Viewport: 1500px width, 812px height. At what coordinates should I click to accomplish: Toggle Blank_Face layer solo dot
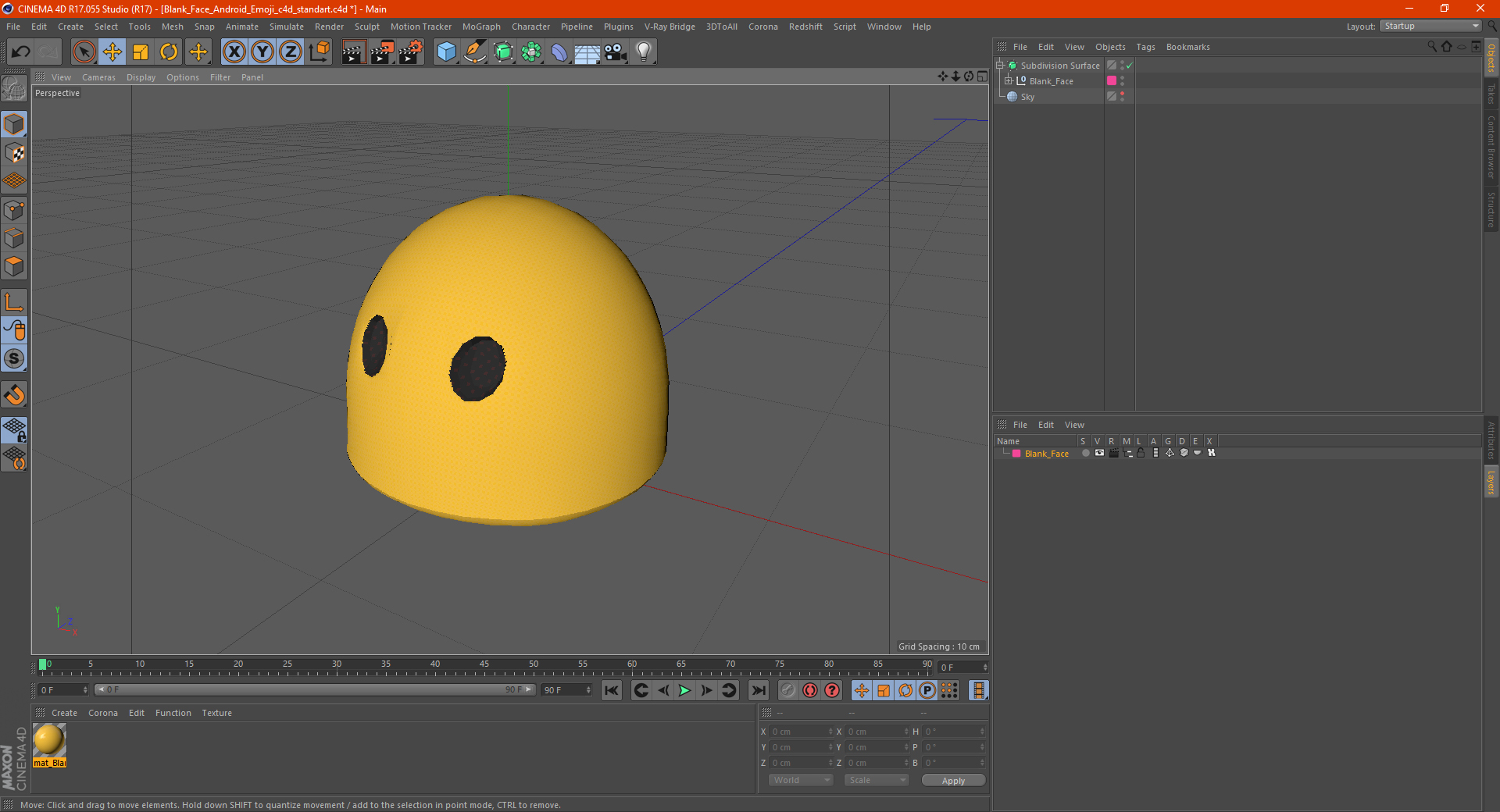1085,454
